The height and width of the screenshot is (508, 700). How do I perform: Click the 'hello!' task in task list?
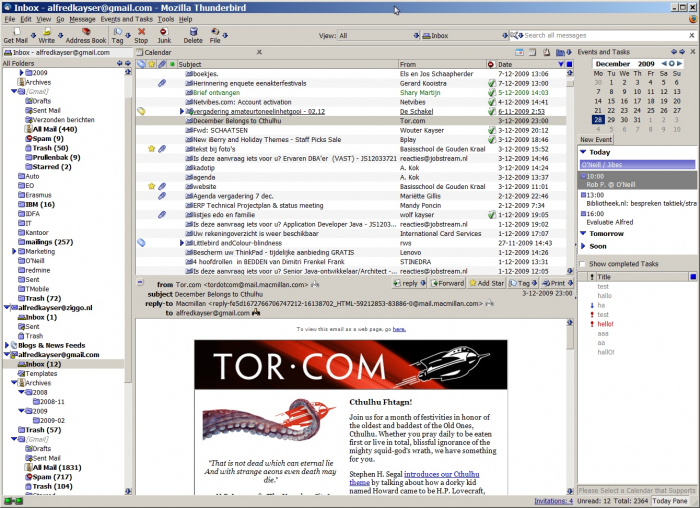(605, 324)
